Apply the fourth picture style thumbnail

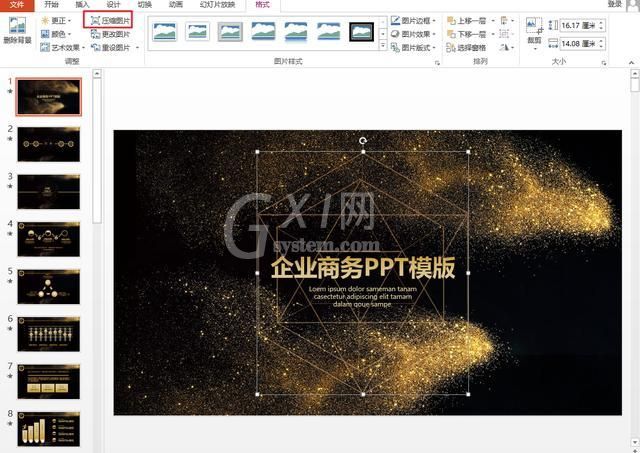point(263,32)
